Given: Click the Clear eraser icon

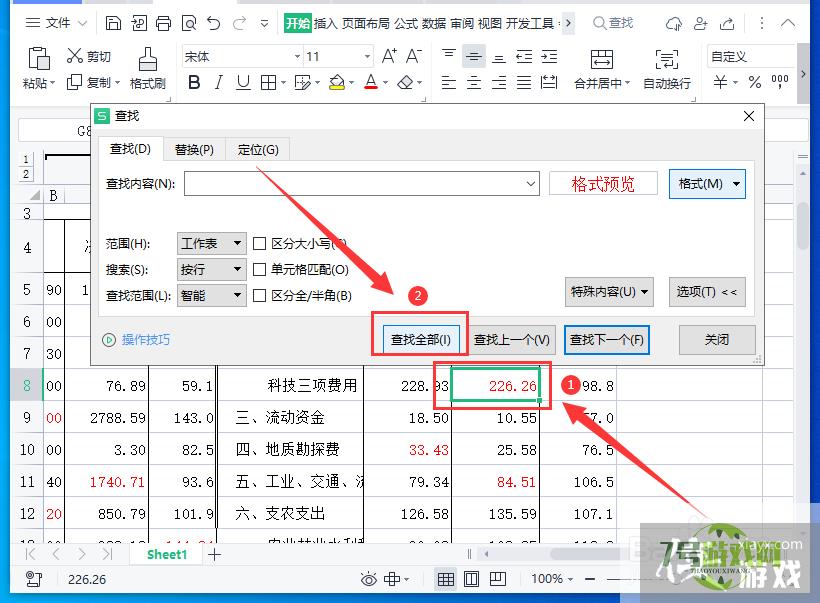Looking at the screenshot, I should pos(405,82).
